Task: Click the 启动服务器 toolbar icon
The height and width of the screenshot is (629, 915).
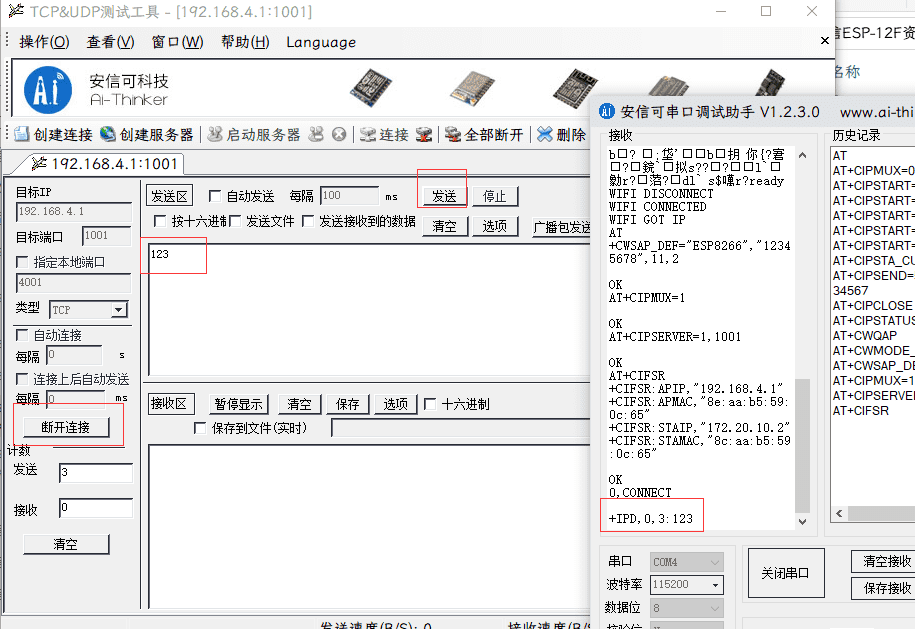Action: (213, 134)
